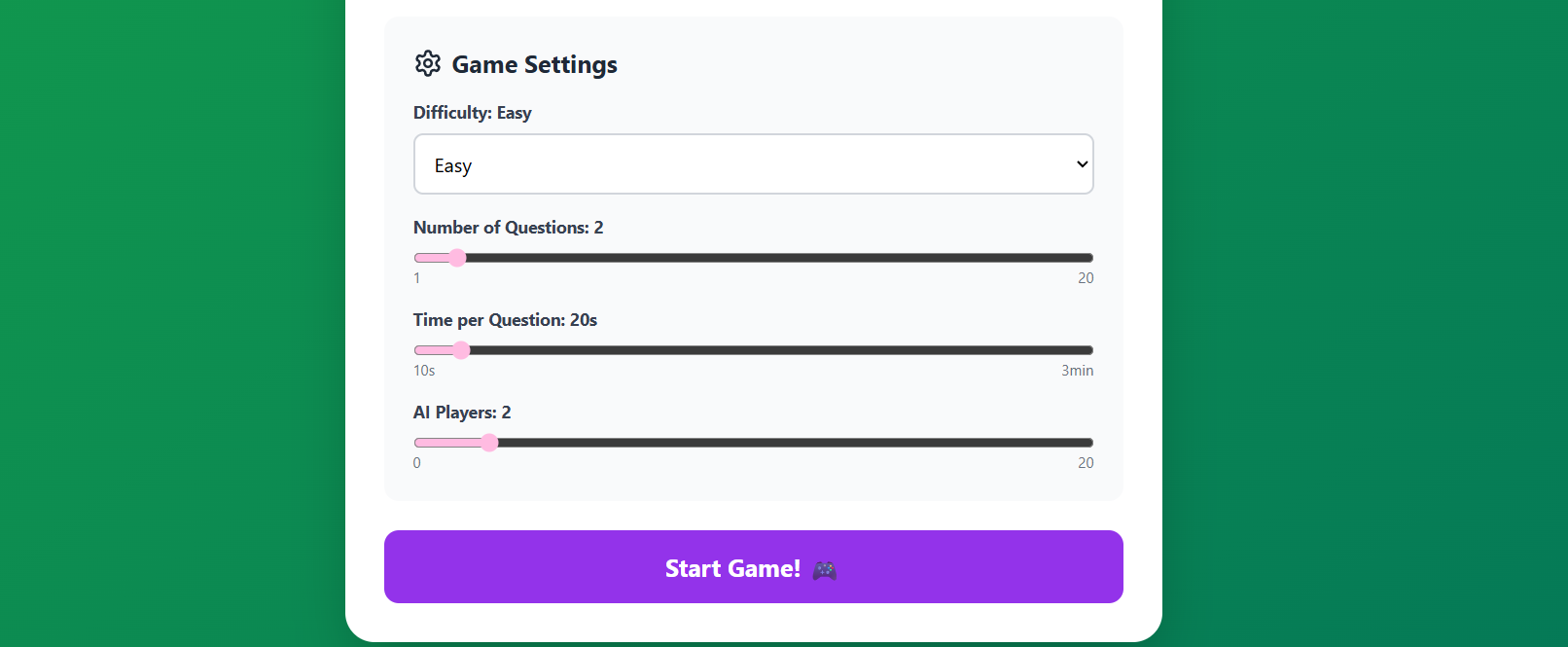Click the Number of Questions slider thumb

click(x=457, y=258)
